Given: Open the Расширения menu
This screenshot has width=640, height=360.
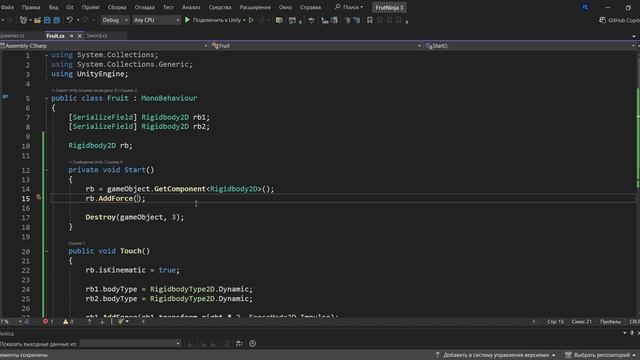Looking at the screenshot, I should (255, 7).
